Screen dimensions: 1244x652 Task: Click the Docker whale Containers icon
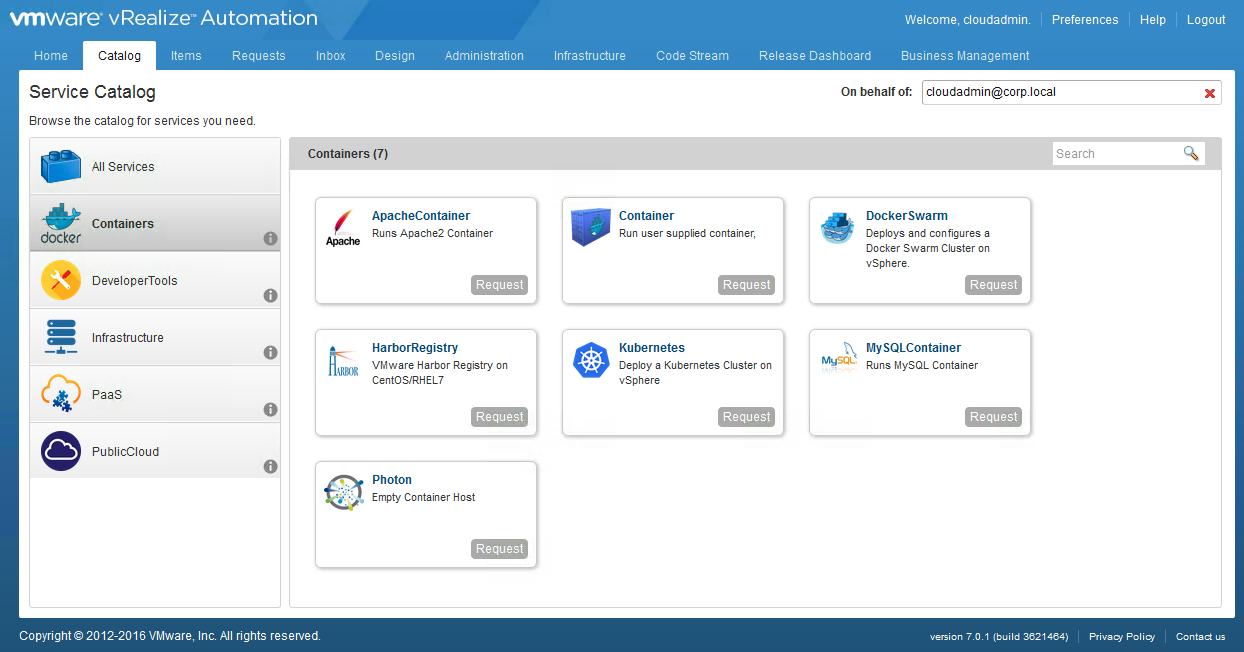coord(61,223)
